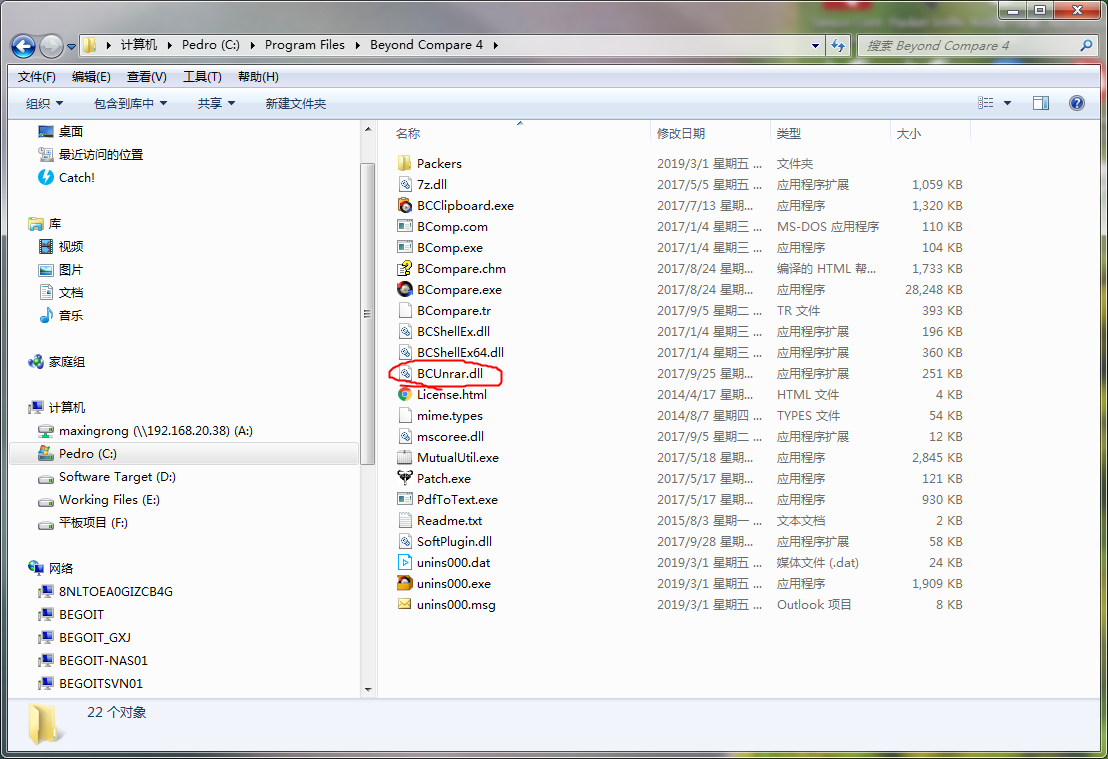1108x759 pixels.
Task: Select the 网络 node in sidebar
Action: [51, 568]
